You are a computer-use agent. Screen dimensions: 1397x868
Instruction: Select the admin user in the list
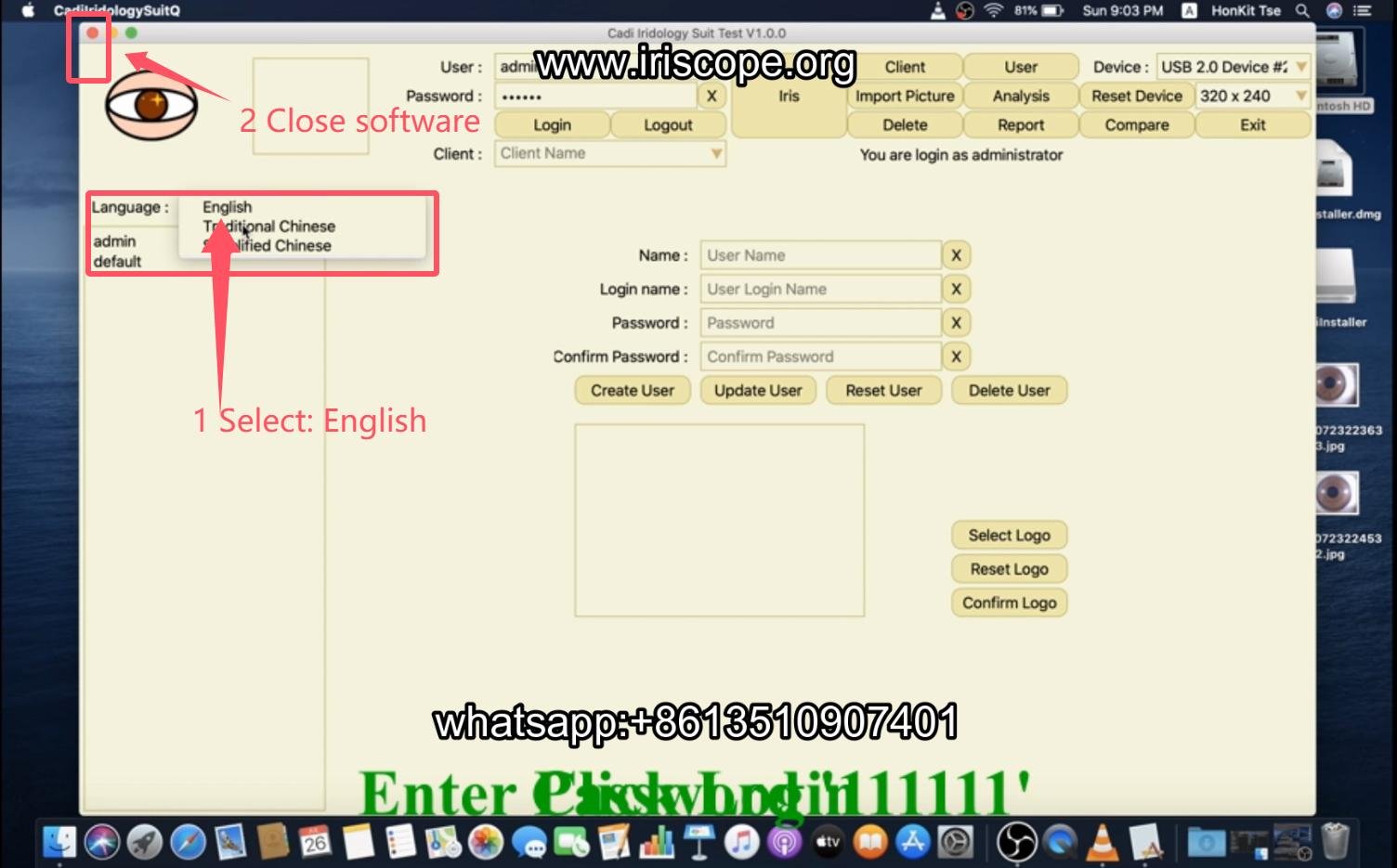tap(114, 241)
